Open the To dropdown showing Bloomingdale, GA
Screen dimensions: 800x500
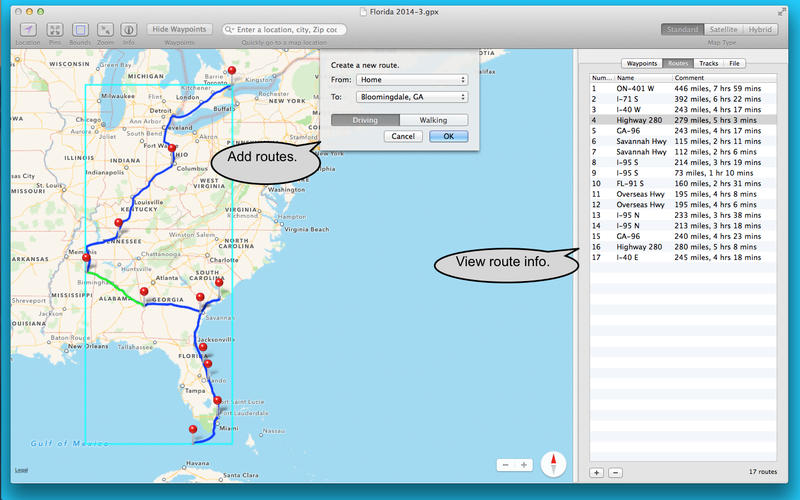(412, 97)
